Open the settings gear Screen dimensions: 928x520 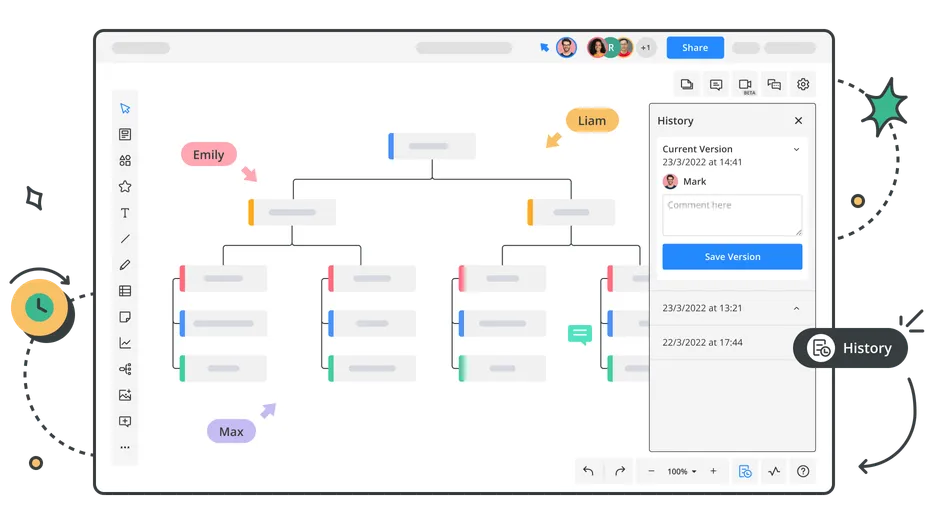[803, 85]
